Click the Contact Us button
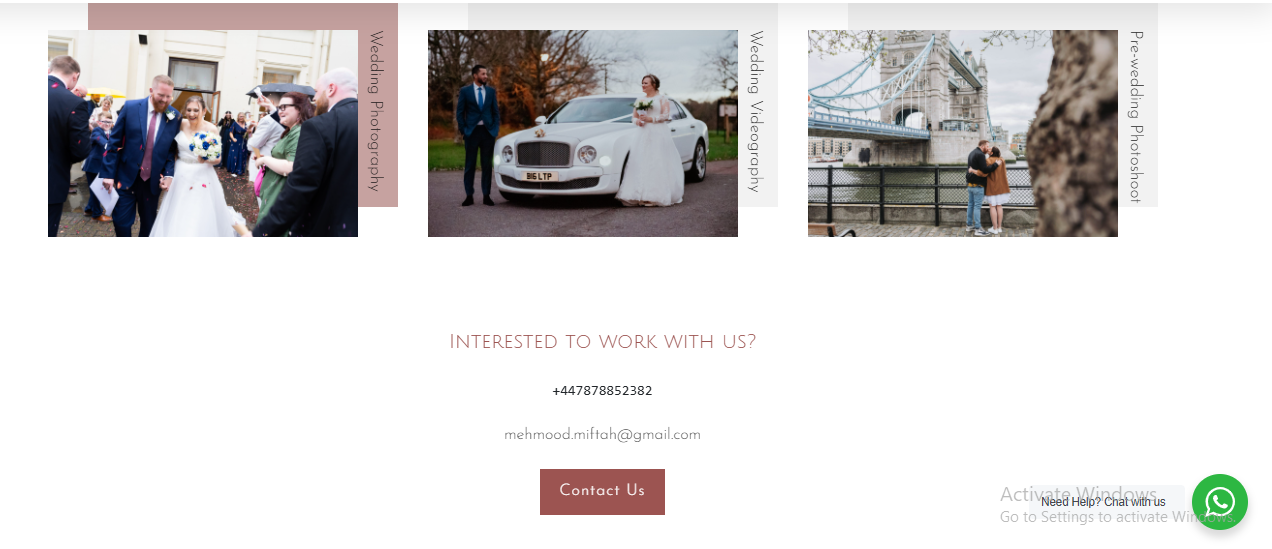 (602, 491)
